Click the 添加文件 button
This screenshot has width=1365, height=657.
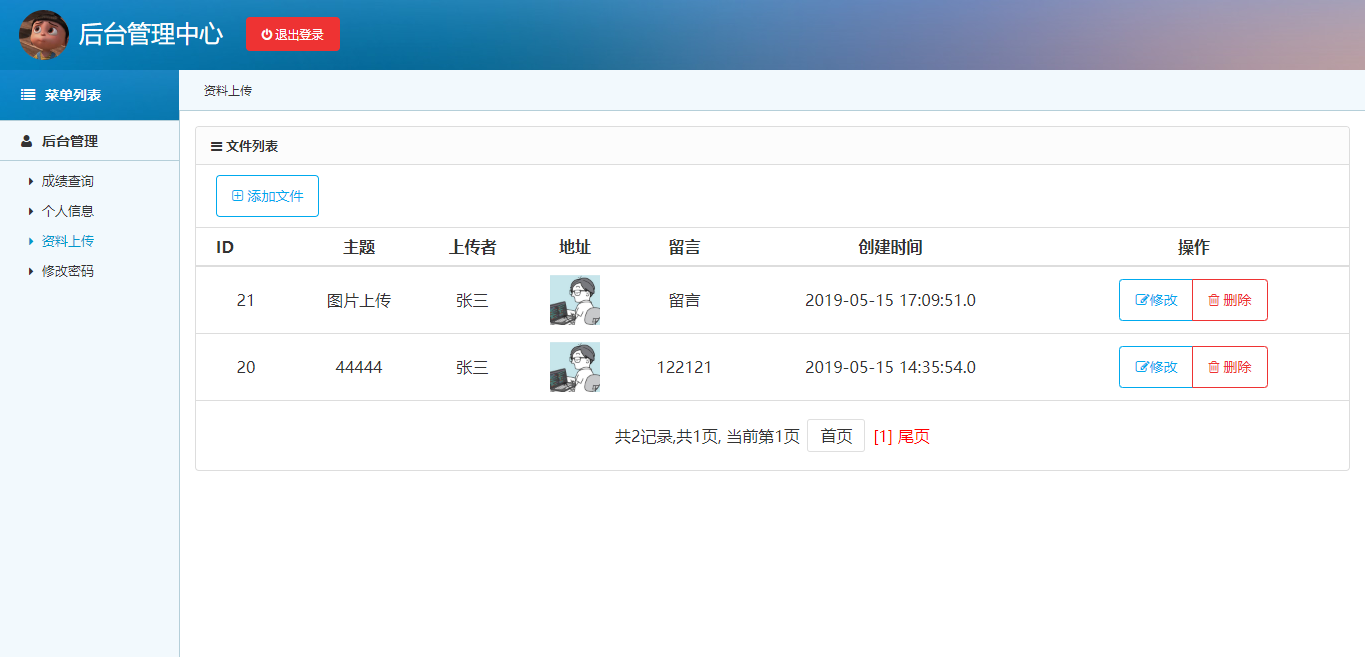click(267, 196)
